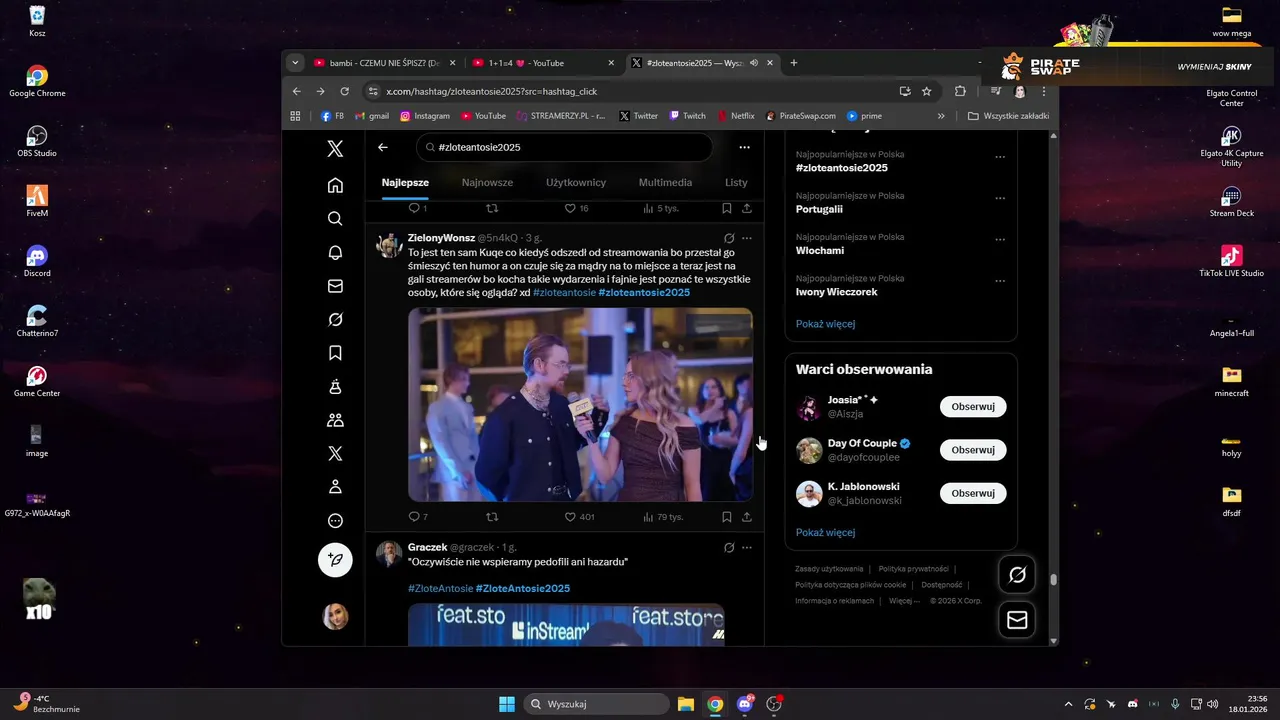The height and width of the screenshot is (720, 1280).
Task: Click the taskbar Wyszukaj search box
Action: [x=597, y=704]
